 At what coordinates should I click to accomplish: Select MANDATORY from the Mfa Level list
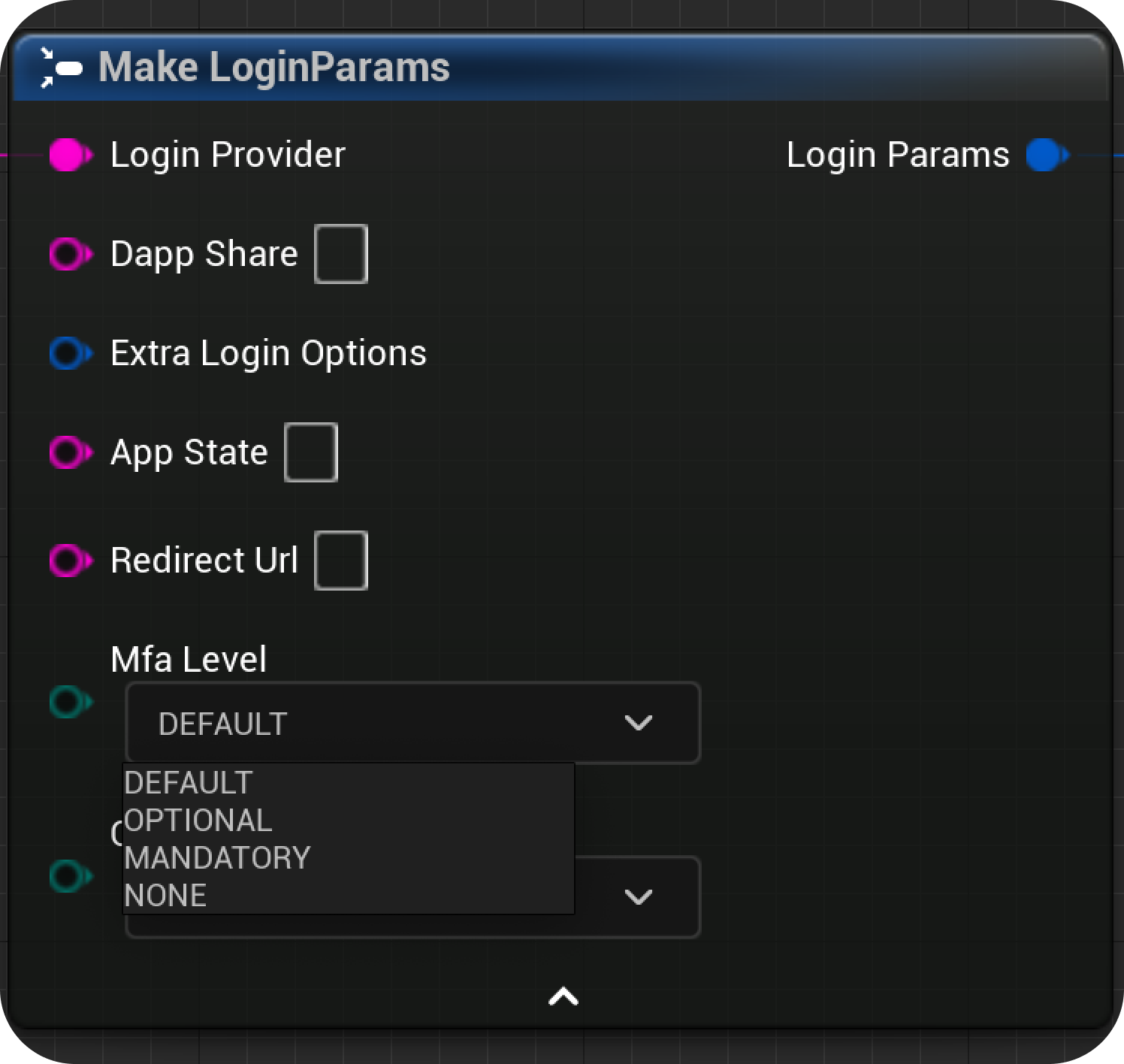coord(216,857)
